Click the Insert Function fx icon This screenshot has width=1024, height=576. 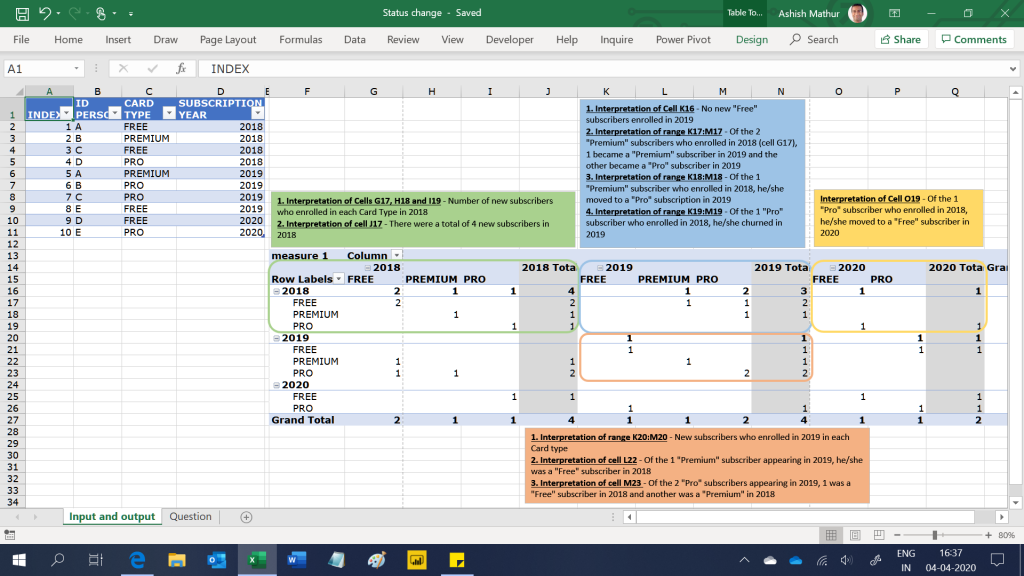[x=181, y=69]
